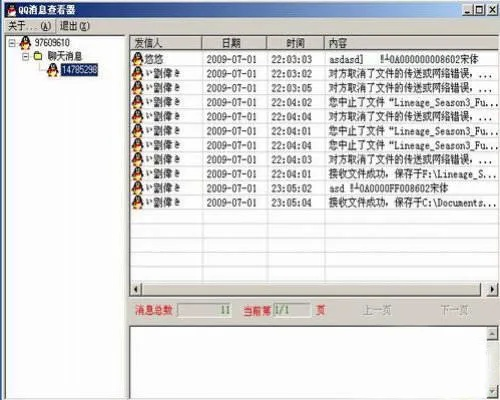Collapse the 97609610 account tree node
This screenshot has height=400, width=500.
tap(12, 43)
